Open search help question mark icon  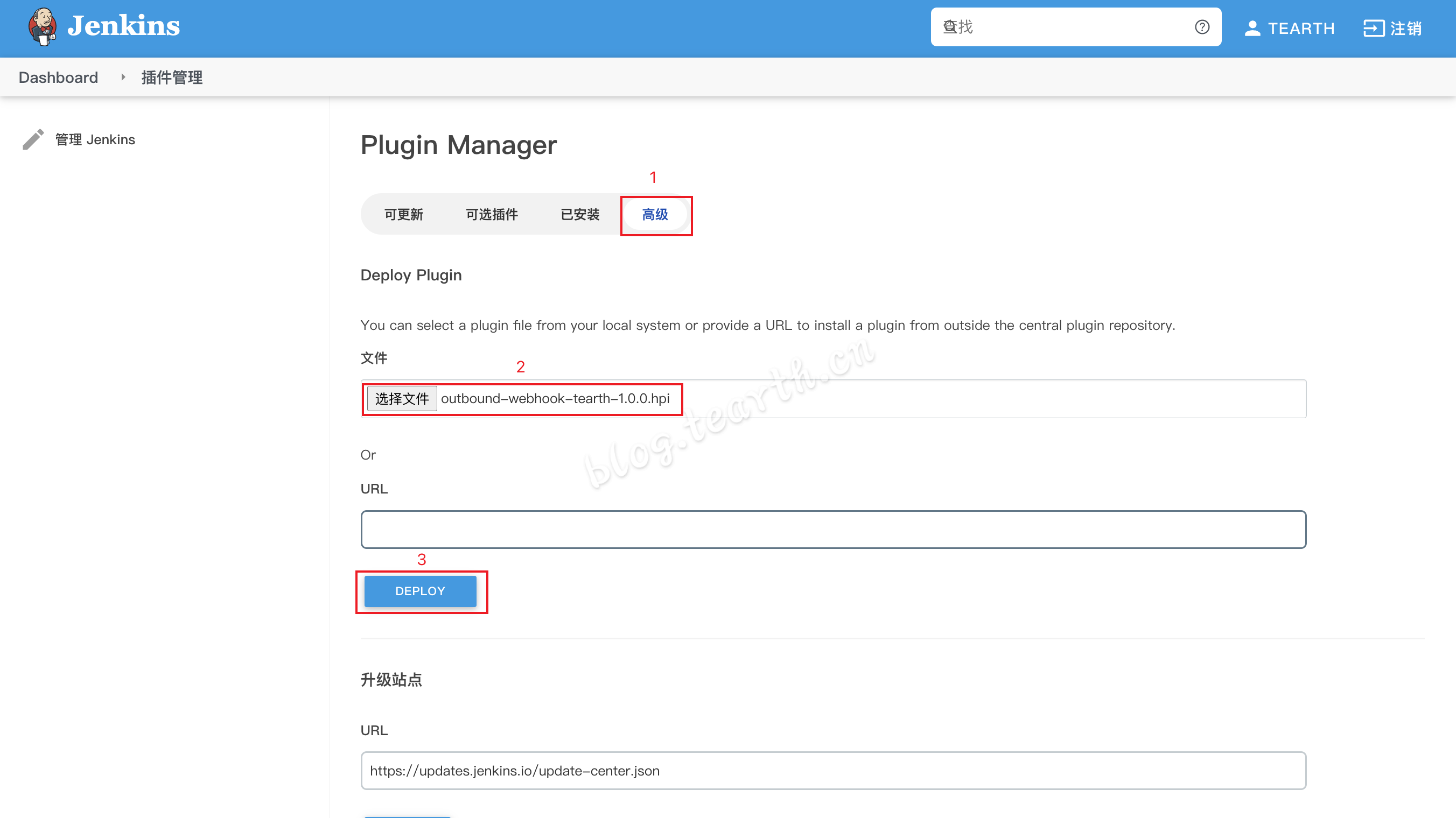pyautogui.click(x=1202, y=27)
